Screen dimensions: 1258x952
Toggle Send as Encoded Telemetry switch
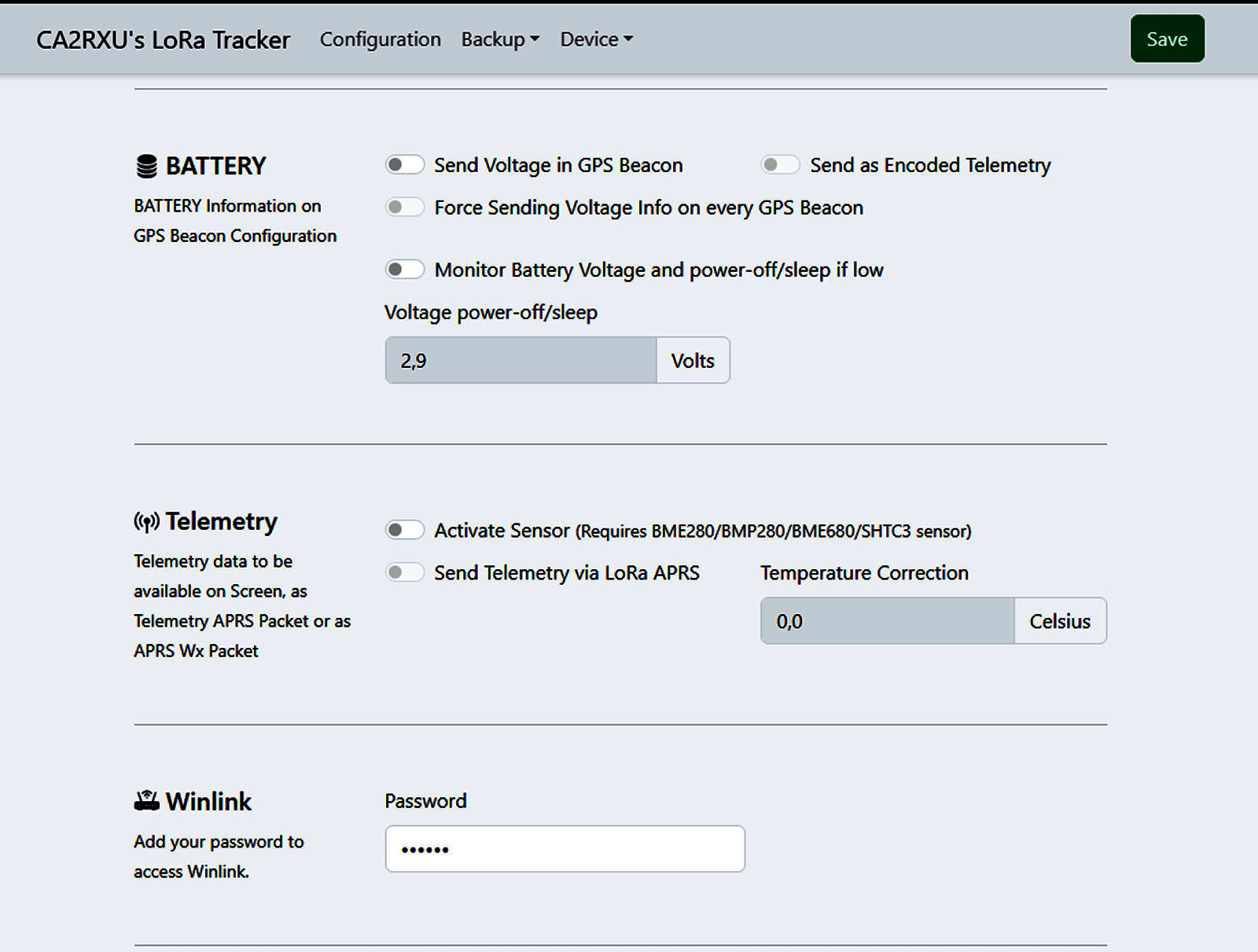coord(780,165)
